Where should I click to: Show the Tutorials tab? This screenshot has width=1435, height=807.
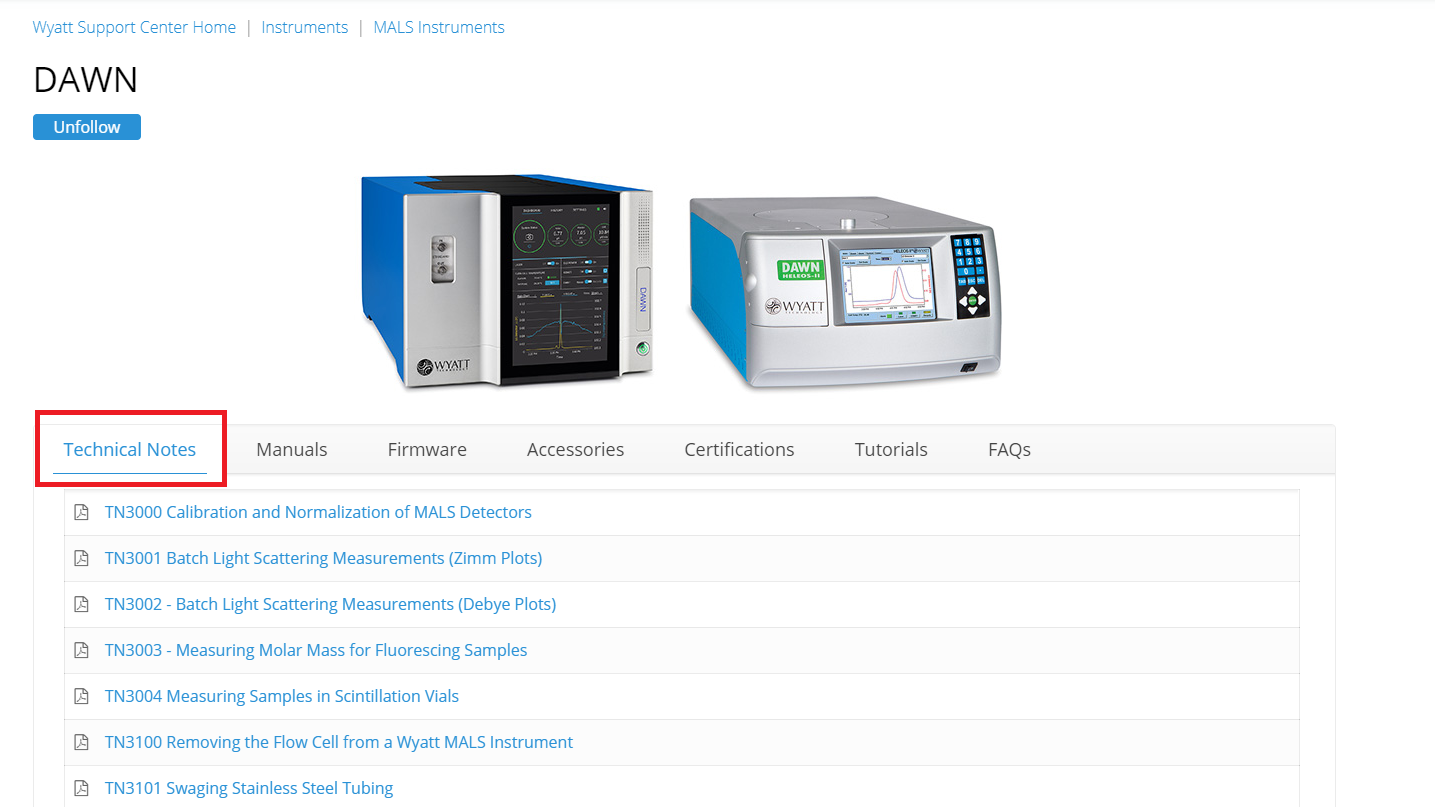tap(891, 449)
